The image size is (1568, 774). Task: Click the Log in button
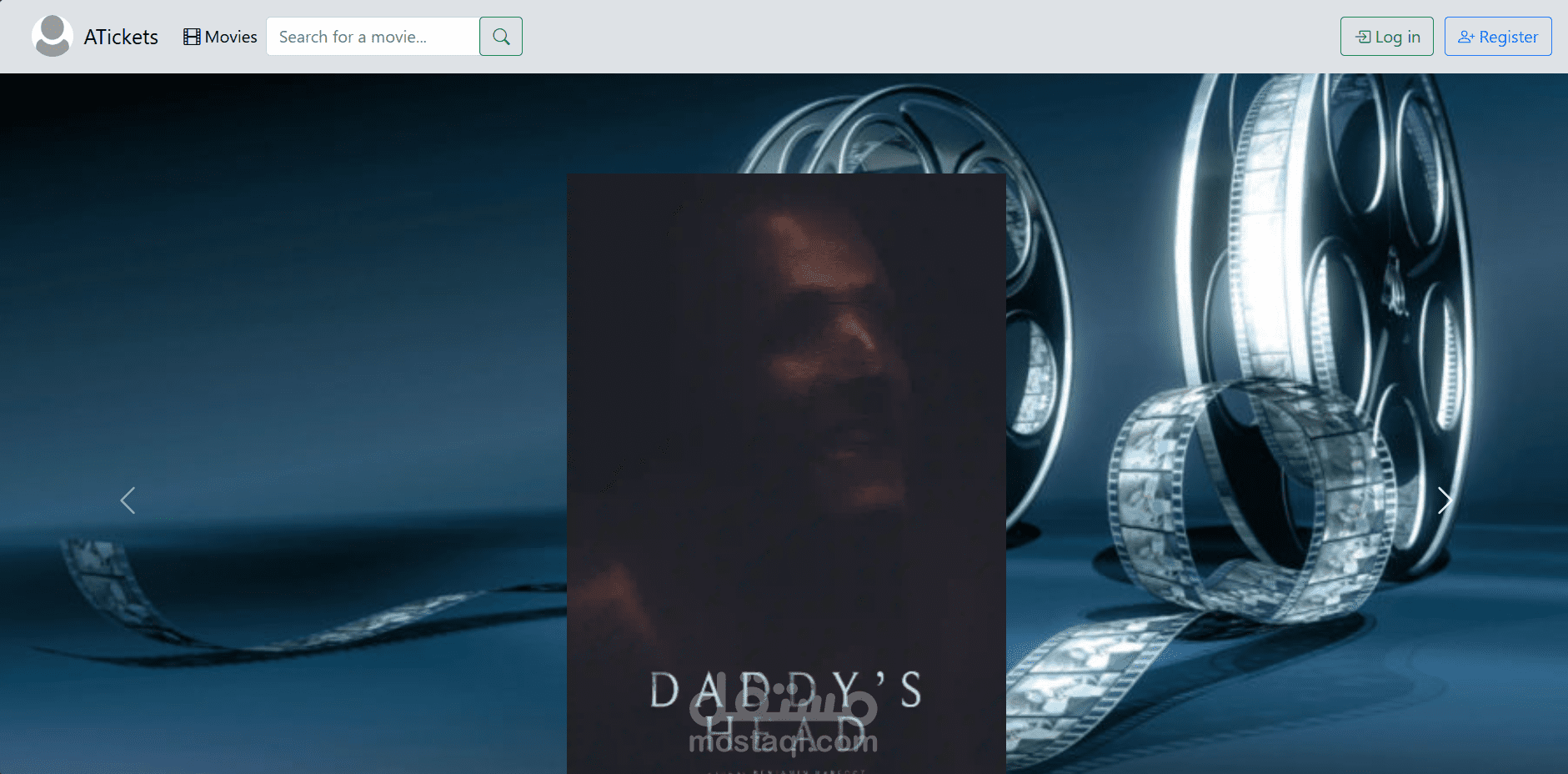1387,37
